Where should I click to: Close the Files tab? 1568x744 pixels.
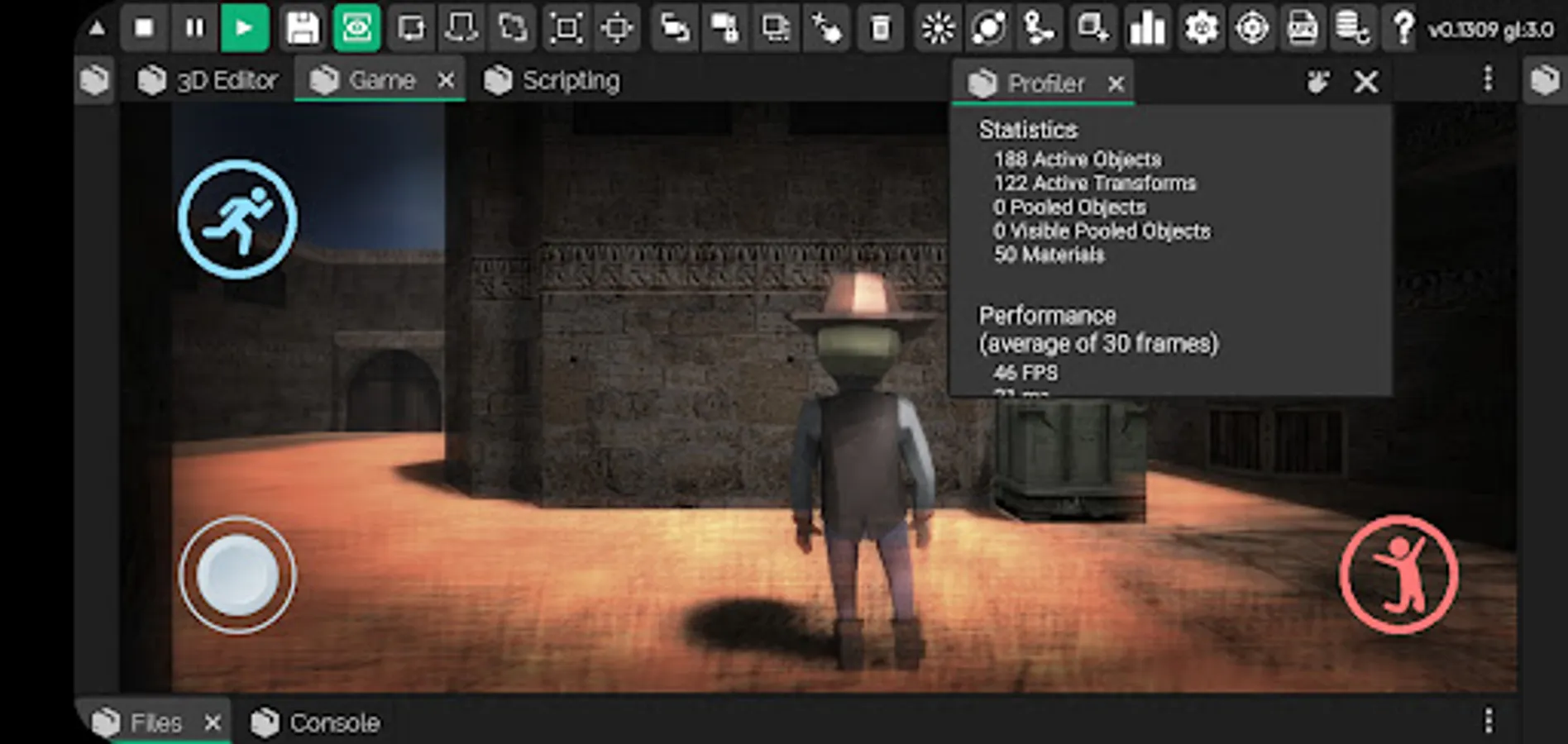coord(213,723)
